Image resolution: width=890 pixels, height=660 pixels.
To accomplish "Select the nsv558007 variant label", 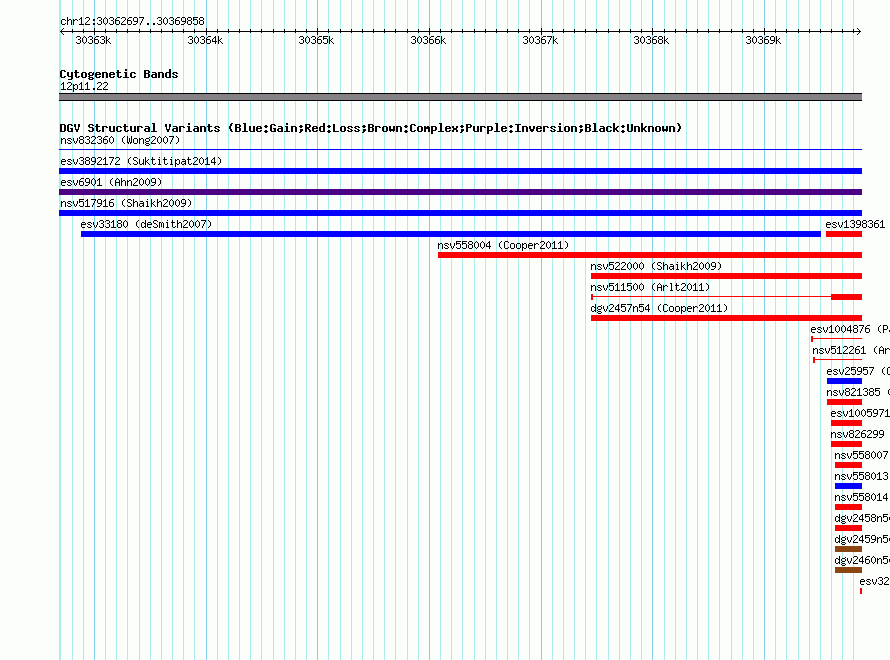I will (861, 455).
